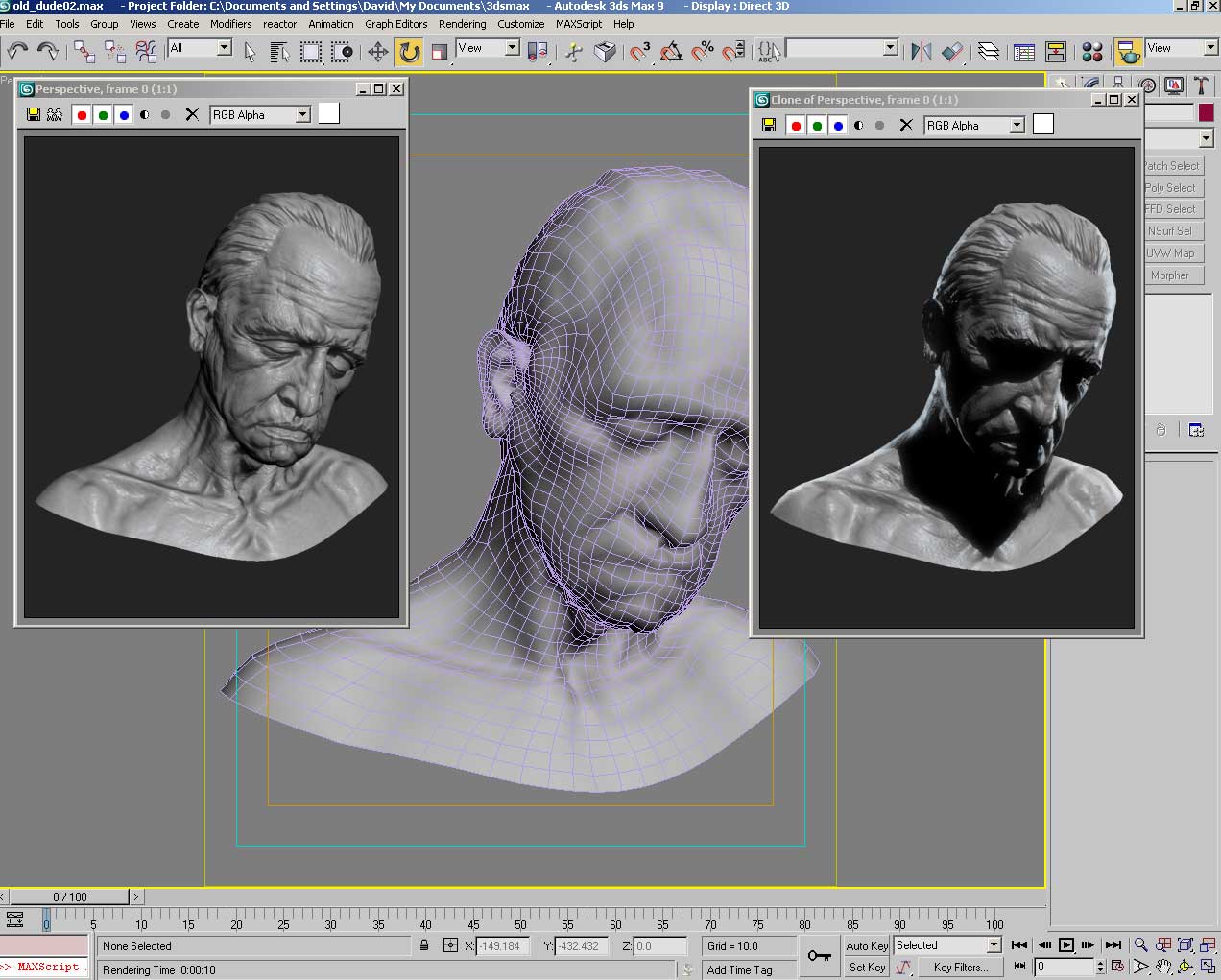Pick the Rectangular Selection Region tool
1221x980 pixels.
(x=311, y=51)
